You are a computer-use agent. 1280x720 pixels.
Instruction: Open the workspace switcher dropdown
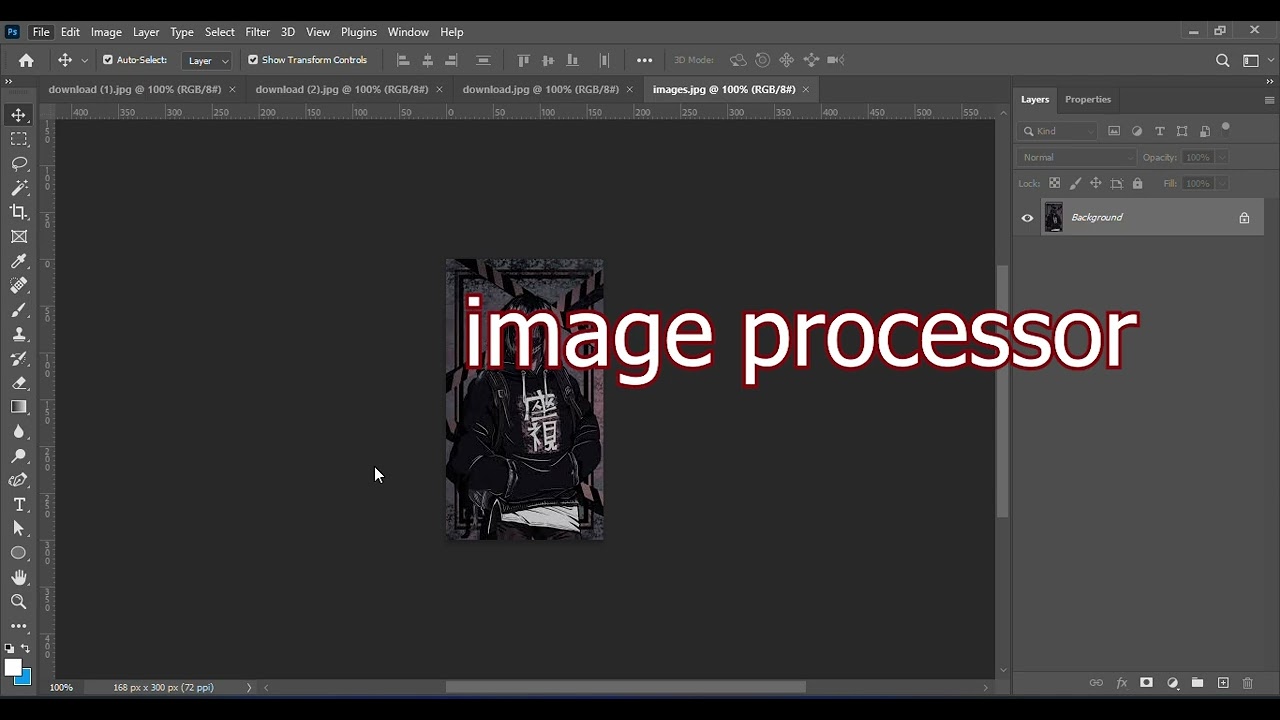click(x=1255, y=60)
